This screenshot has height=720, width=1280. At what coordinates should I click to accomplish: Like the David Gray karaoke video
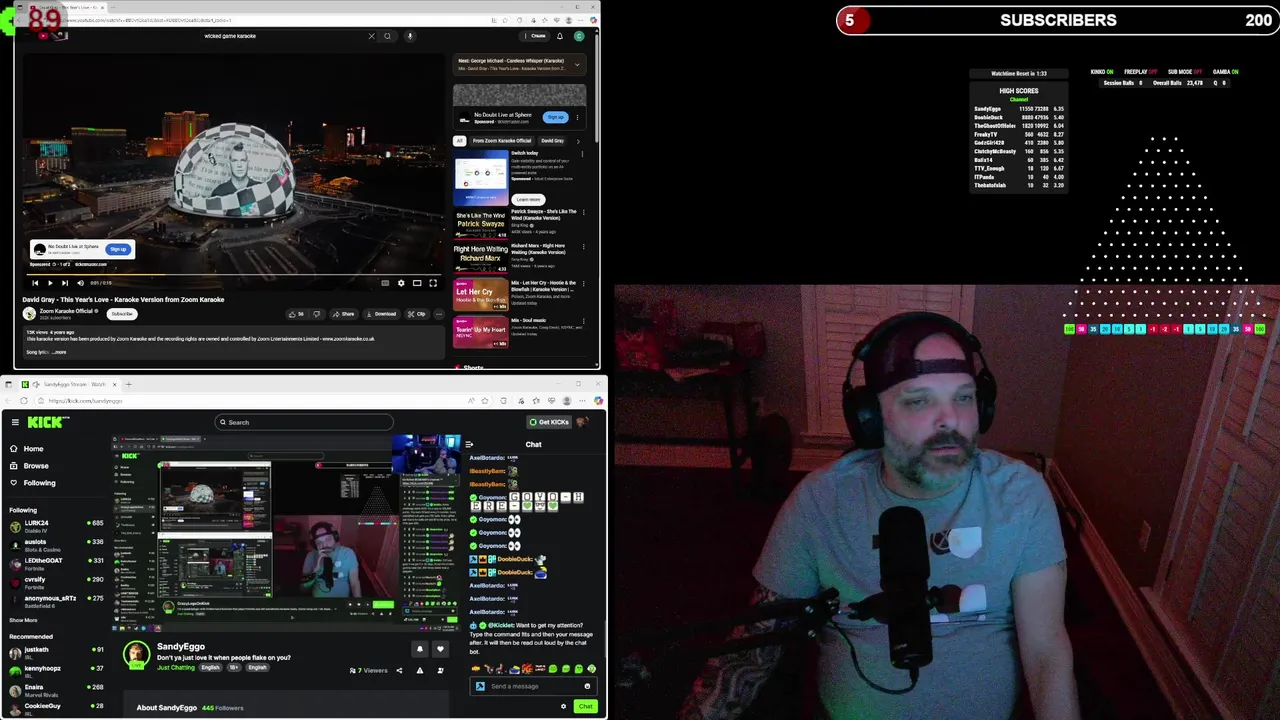point(296,314)
